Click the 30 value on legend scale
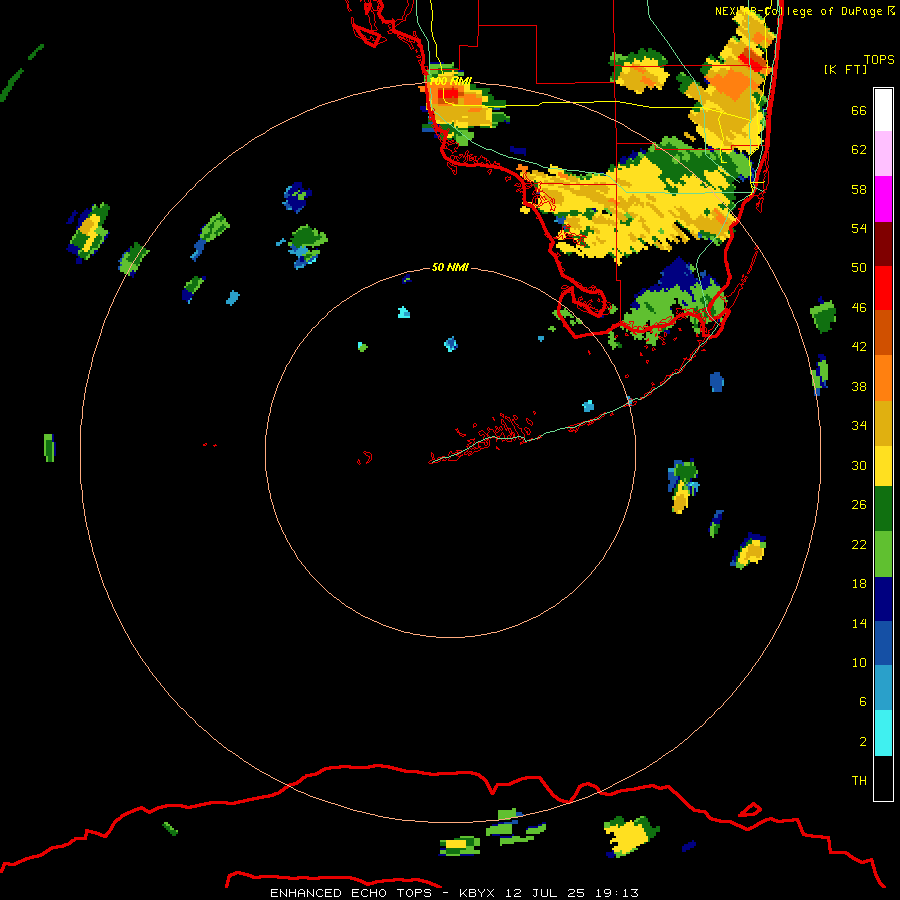The width and height of the screenshot is (900, 900). [x=859, y=465]
